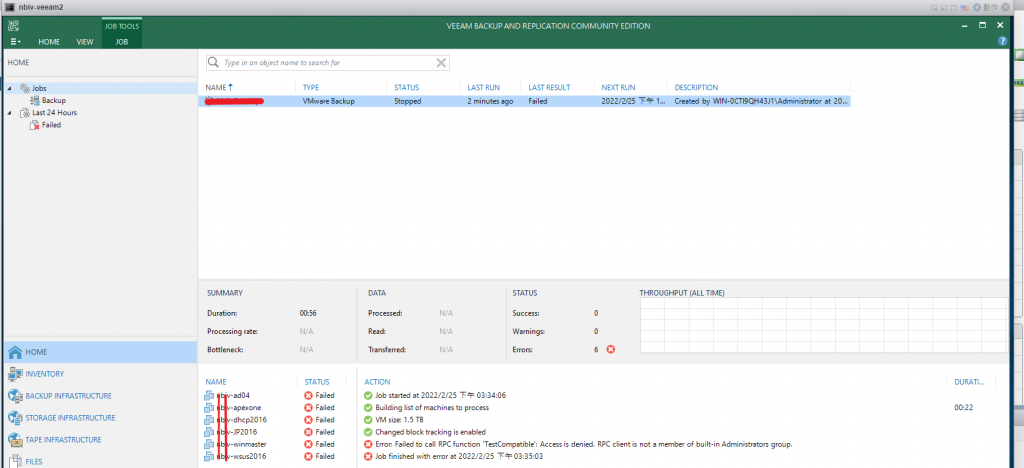Sort jobs by the TYPE column
The height and width of the screenshot is (468, 1024).
pyautogui.click(x=311, y=87)
